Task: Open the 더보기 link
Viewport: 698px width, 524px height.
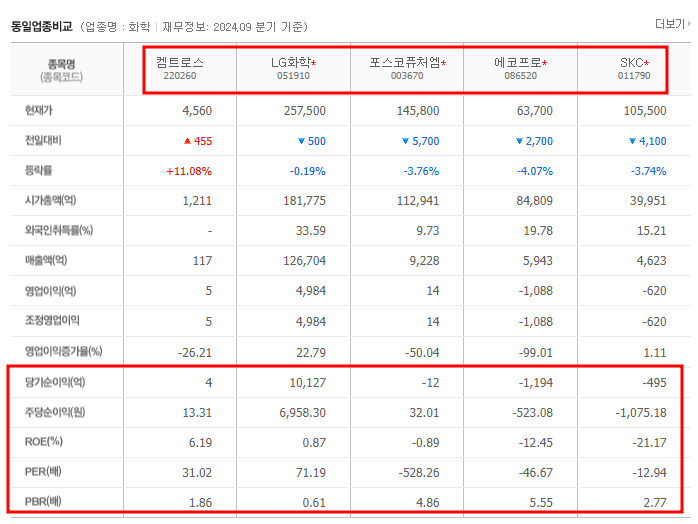Action: [x=672, y=24]
